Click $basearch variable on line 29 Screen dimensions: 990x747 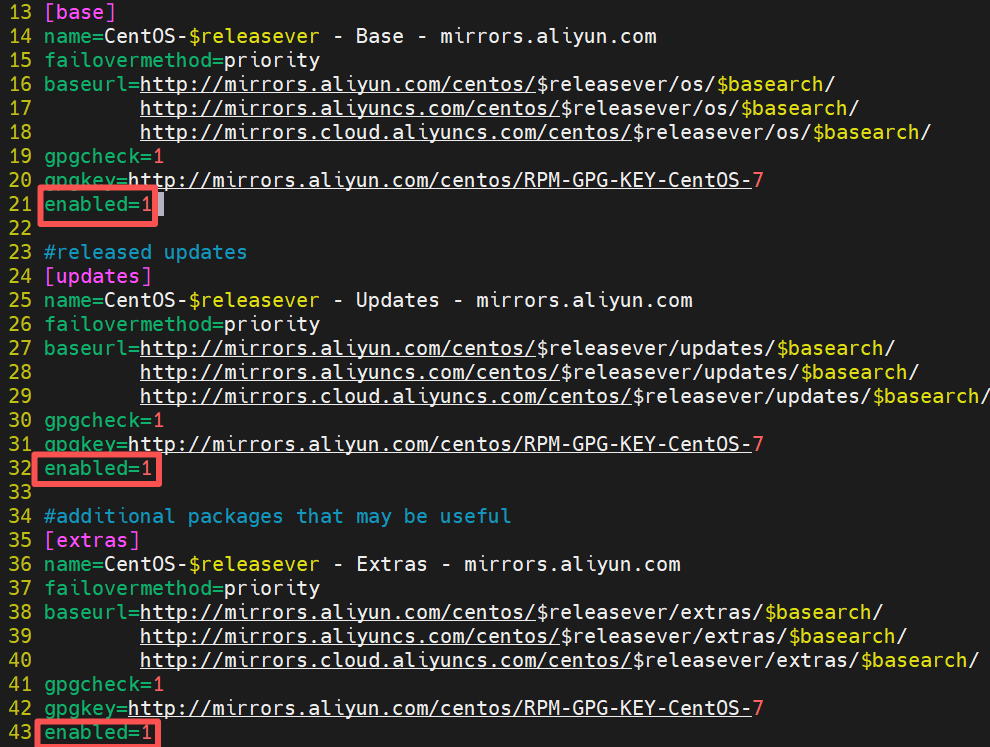[x=926, y=396]
